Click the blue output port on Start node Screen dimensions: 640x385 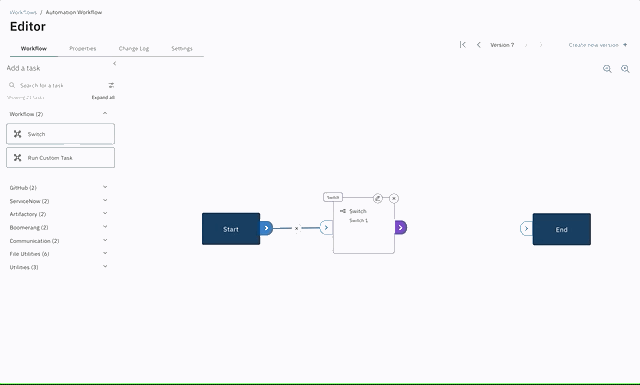coord(266,228)
